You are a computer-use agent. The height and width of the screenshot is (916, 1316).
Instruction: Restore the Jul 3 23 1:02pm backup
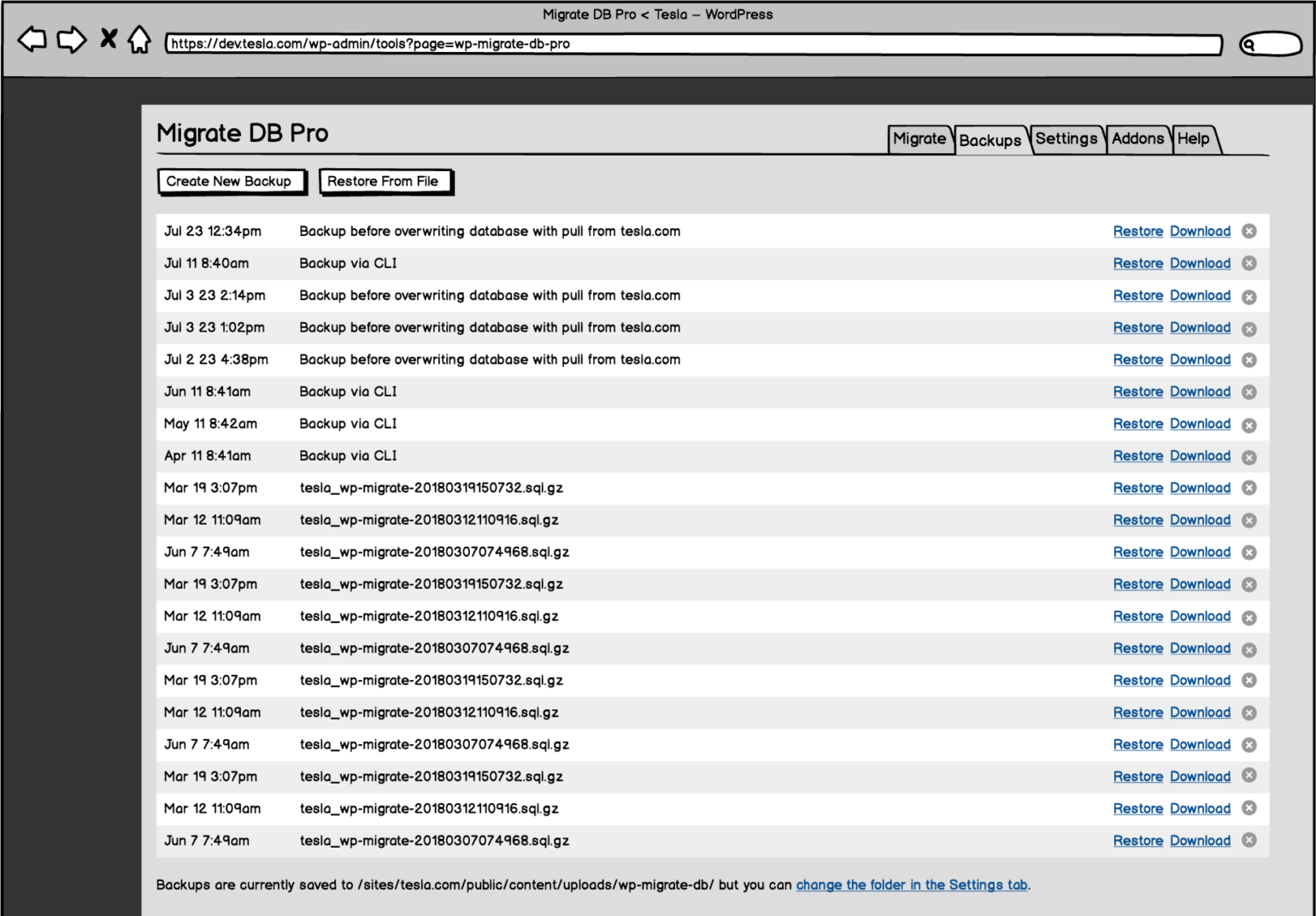coord(1137,328)
